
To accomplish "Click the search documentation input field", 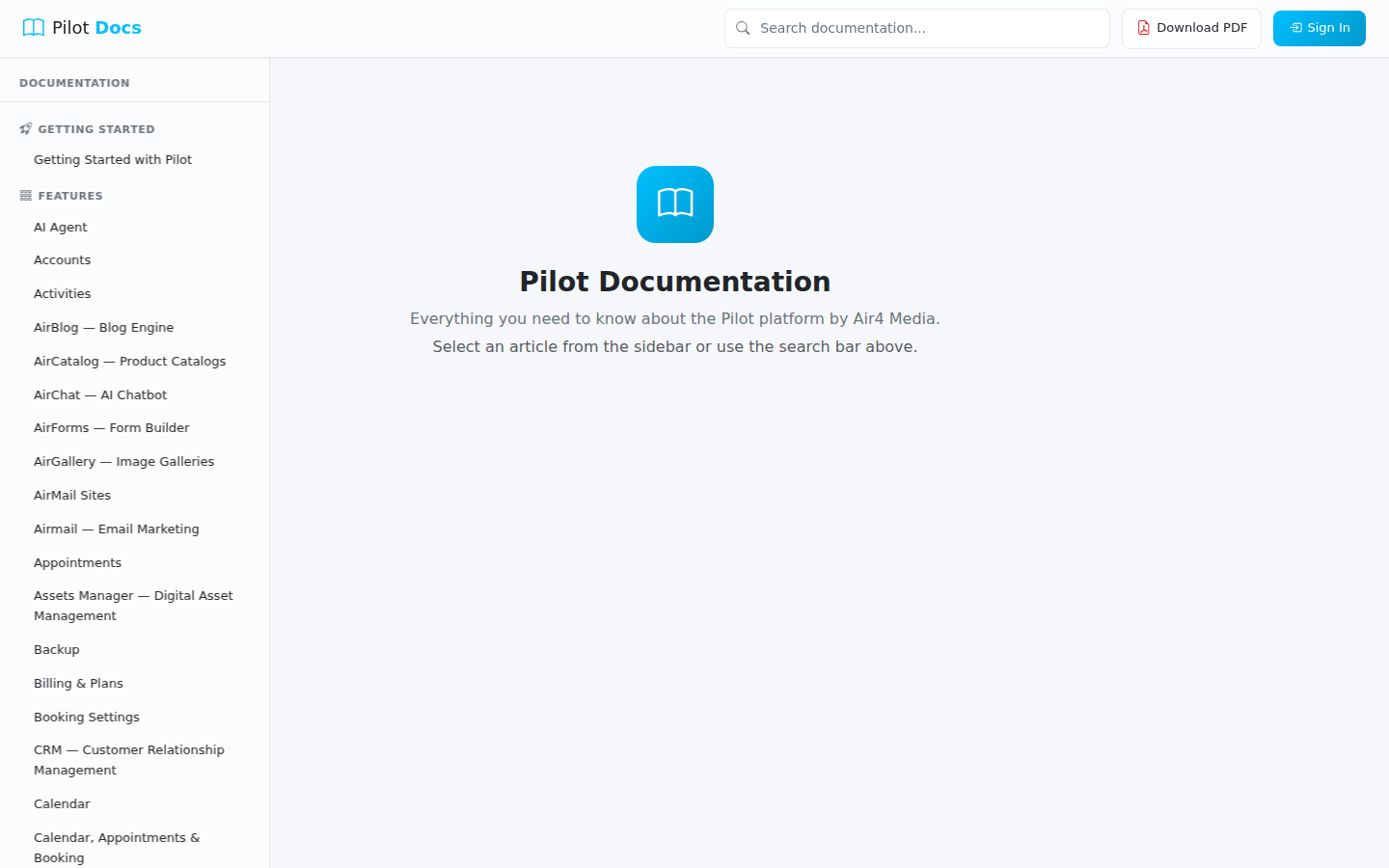I will tap(916, 28).
